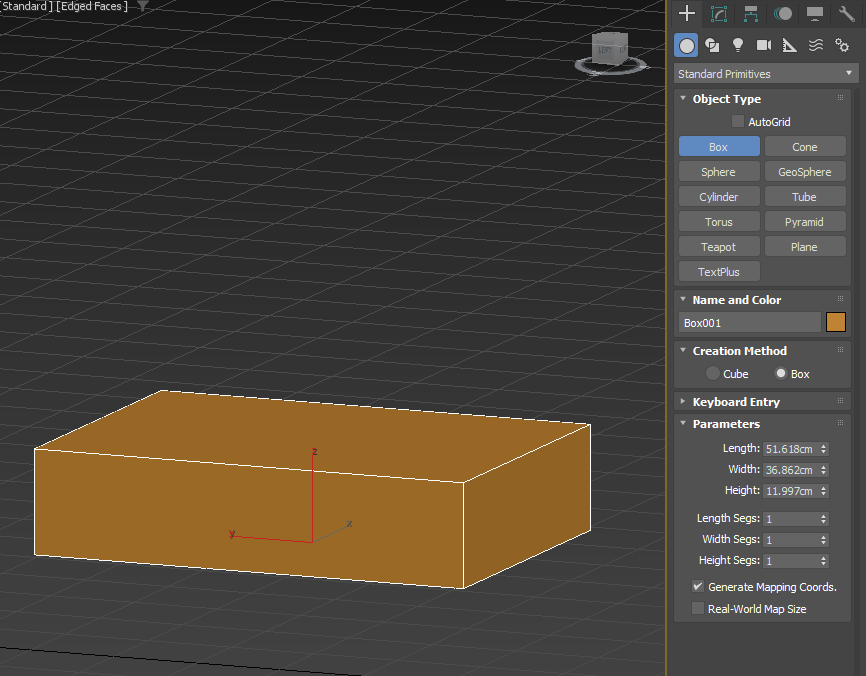Open the Motion panel
Viewport: 866px width, 676px height.
click(x=782, y=13)
